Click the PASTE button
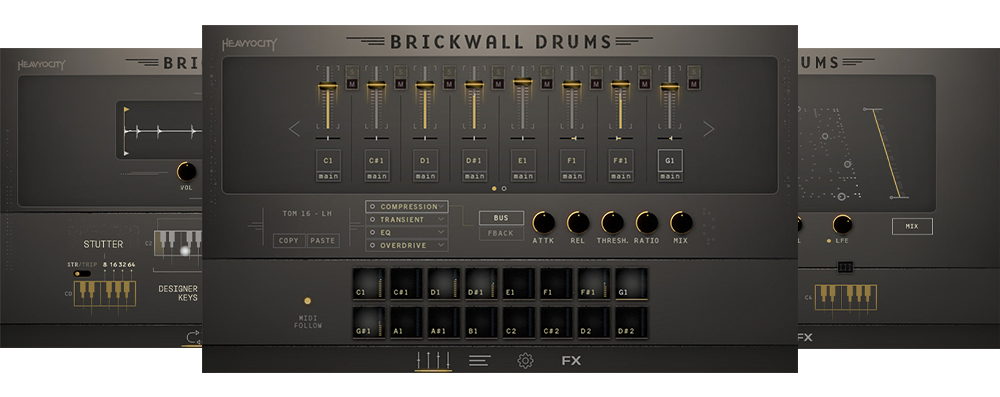The width and height of the screenshot is (1000, 397). coord(323,241)
